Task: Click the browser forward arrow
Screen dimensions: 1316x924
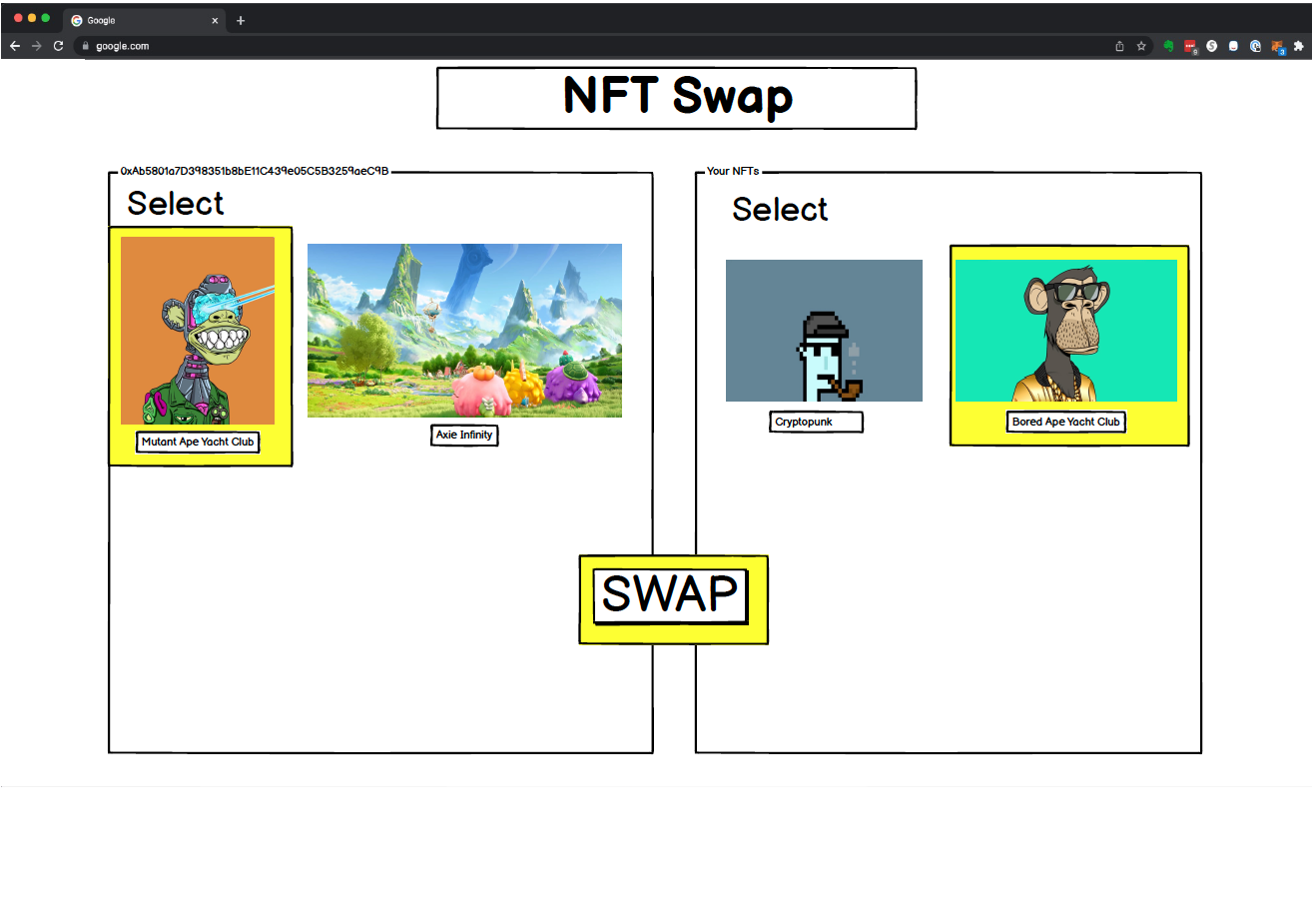Action: [x=37, y=46]
